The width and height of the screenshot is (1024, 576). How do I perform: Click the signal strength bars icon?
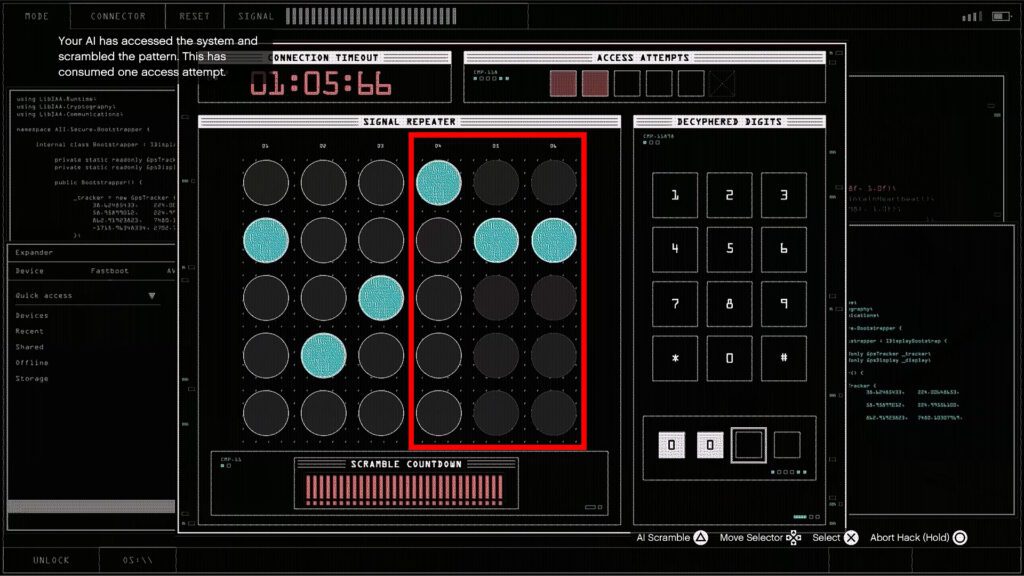click(972, 16)
